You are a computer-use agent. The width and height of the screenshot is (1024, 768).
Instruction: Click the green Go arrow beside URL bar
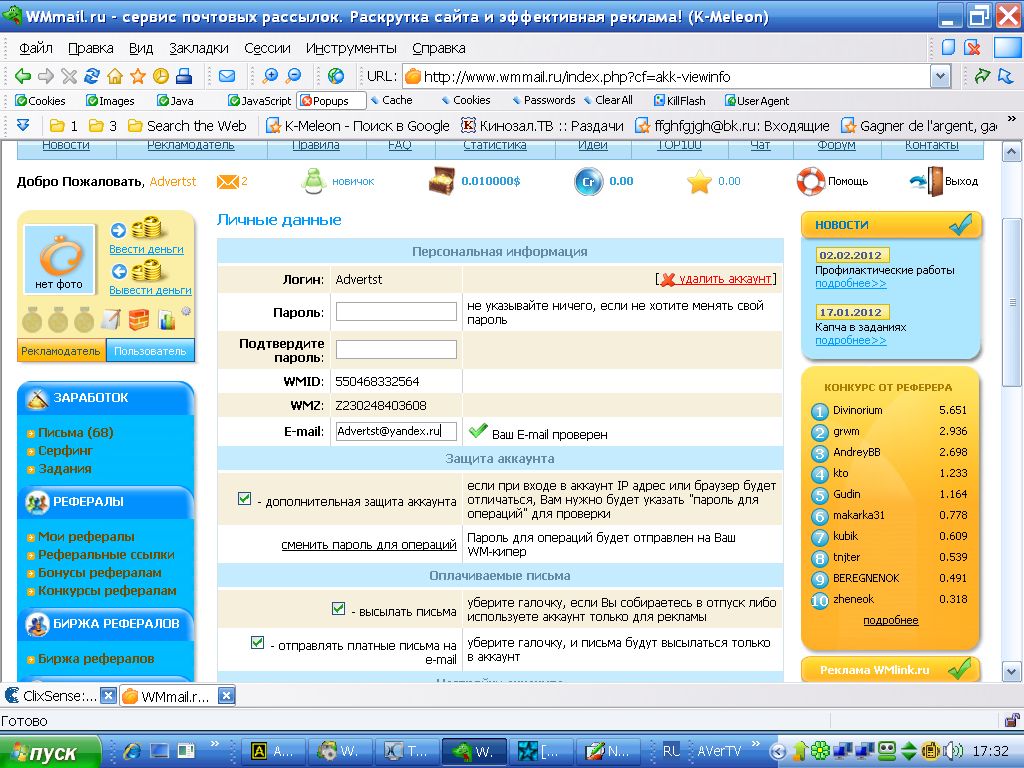[982, 76]
